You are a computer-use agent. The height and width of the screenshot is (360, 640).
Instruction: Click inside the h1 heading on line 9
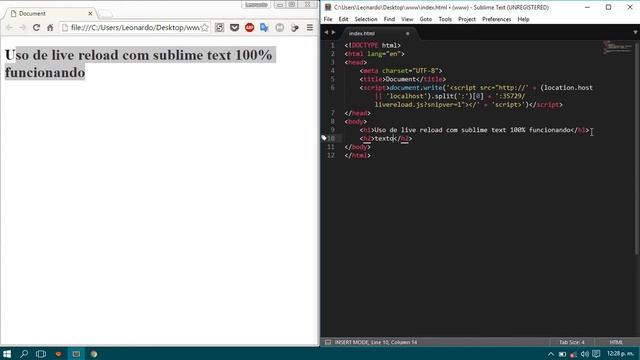pos(472,130)
